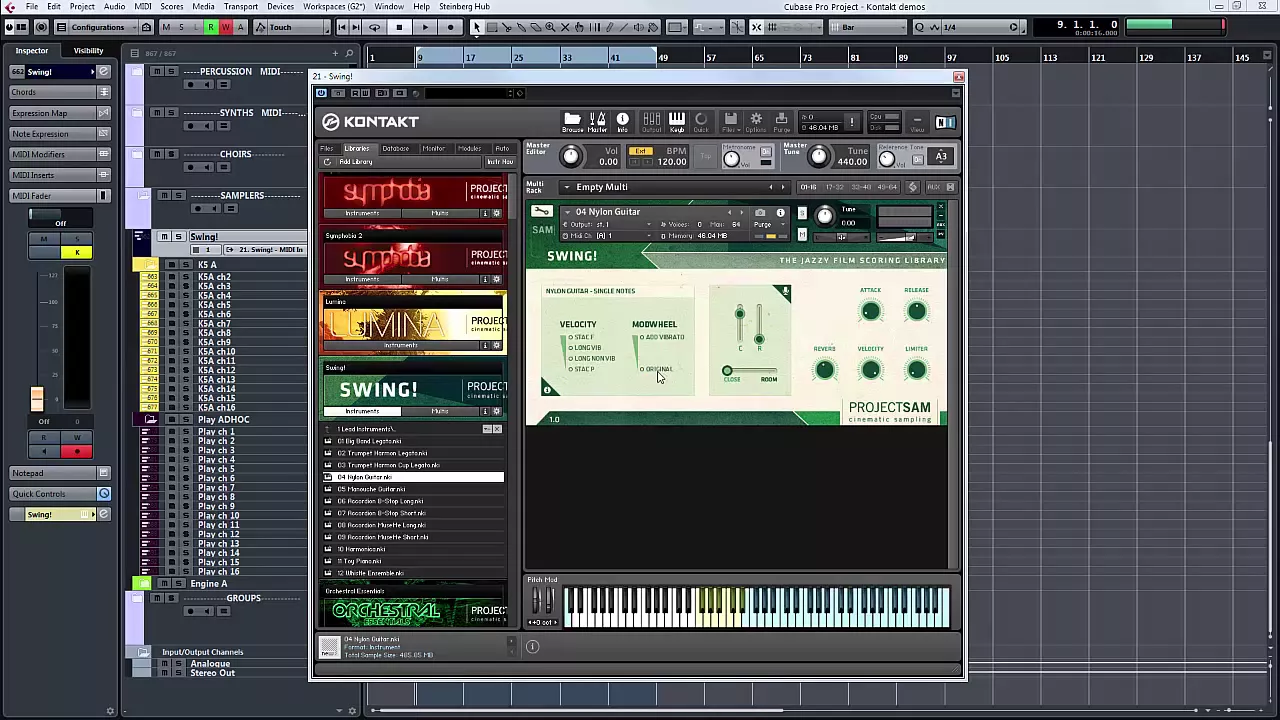Screen dimensions: 1280x720
Task: Toggle the Ext sync button in Master Editor
Action: point(642,151)
